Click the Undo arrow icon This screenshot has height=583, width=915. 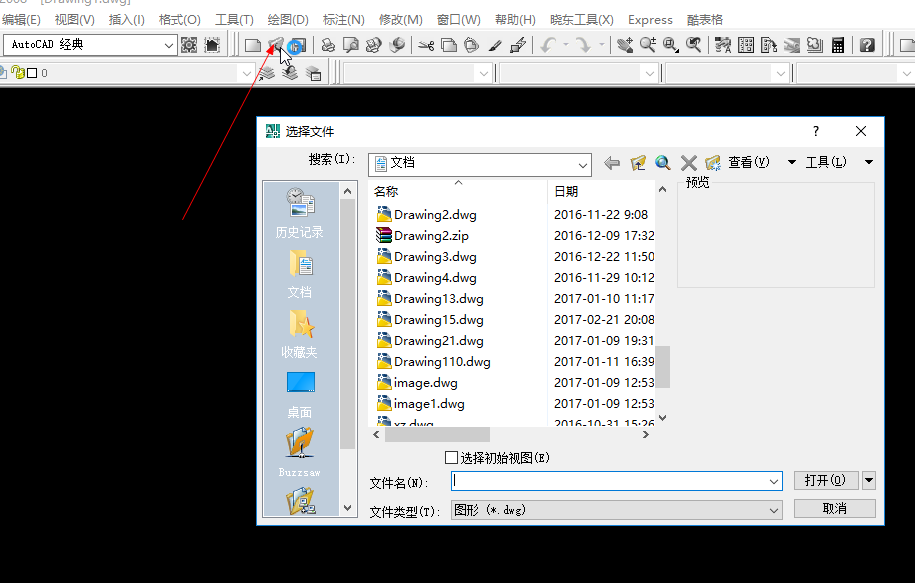(548, 45)
